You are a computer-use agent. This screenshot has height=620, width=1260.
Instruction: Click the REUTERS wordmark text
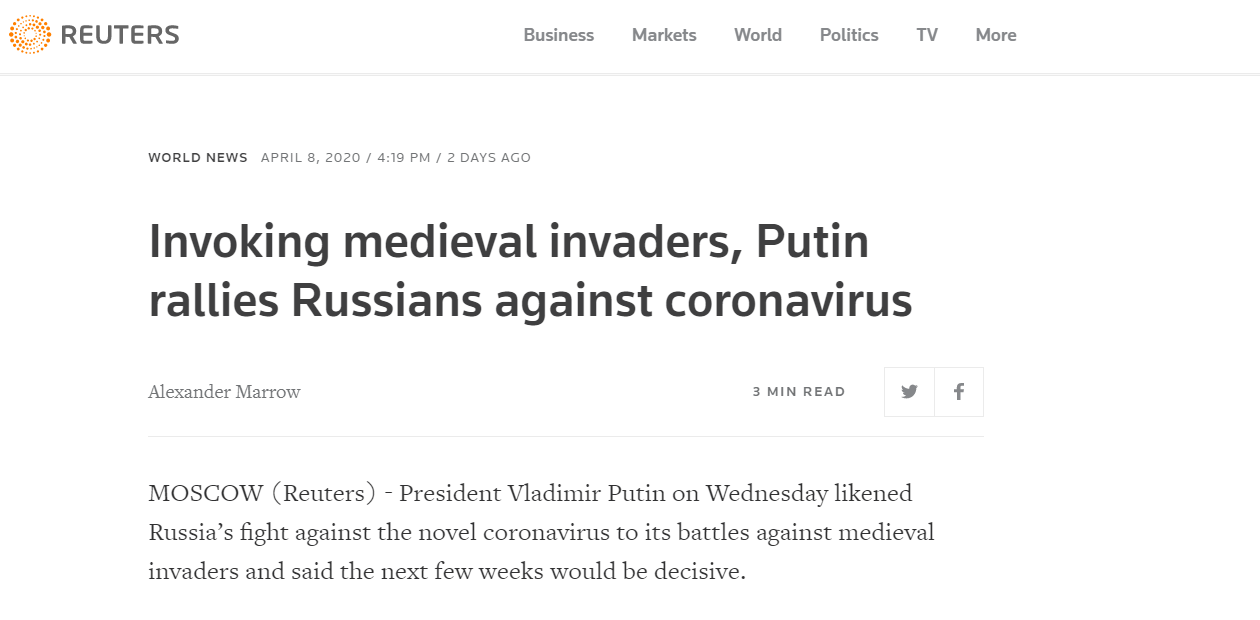(120, 35)
